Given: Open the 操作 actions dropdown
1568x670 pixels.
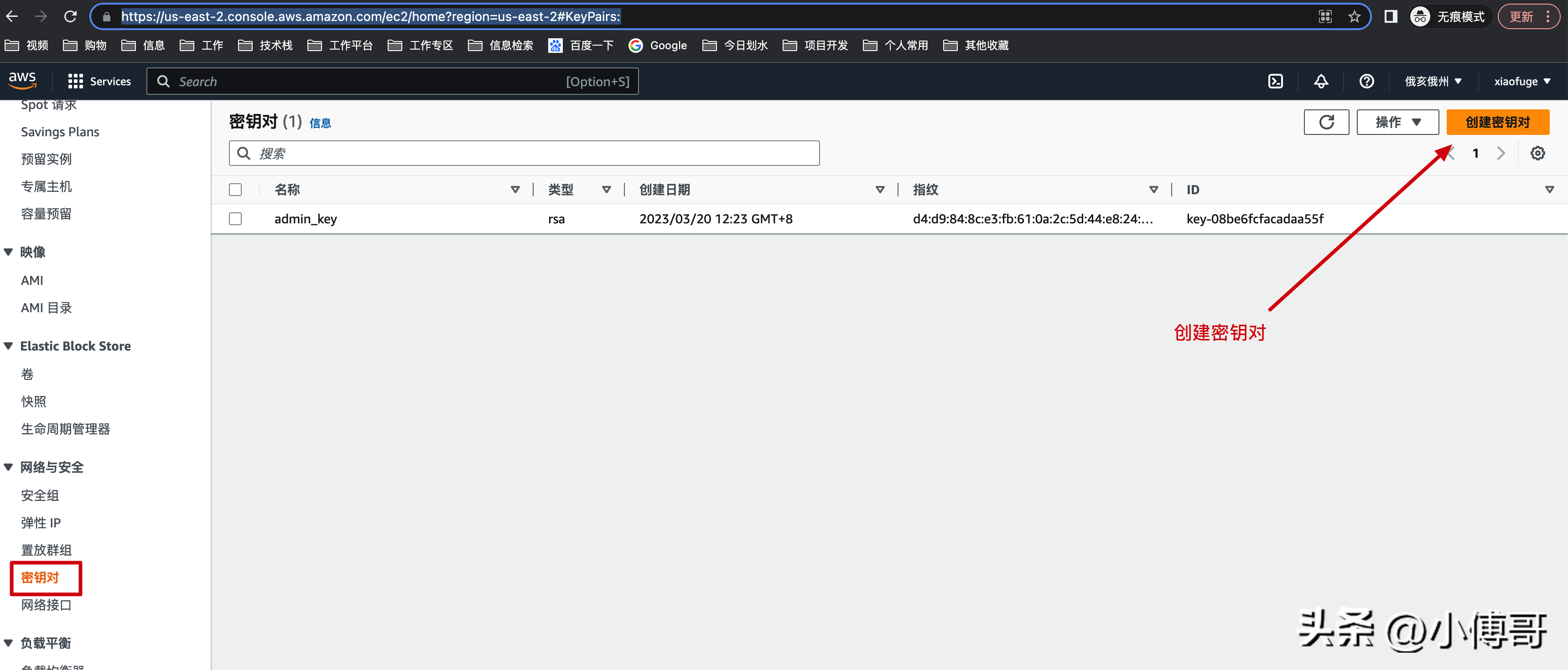Looking at the screenshot, I should (1397, 122).
